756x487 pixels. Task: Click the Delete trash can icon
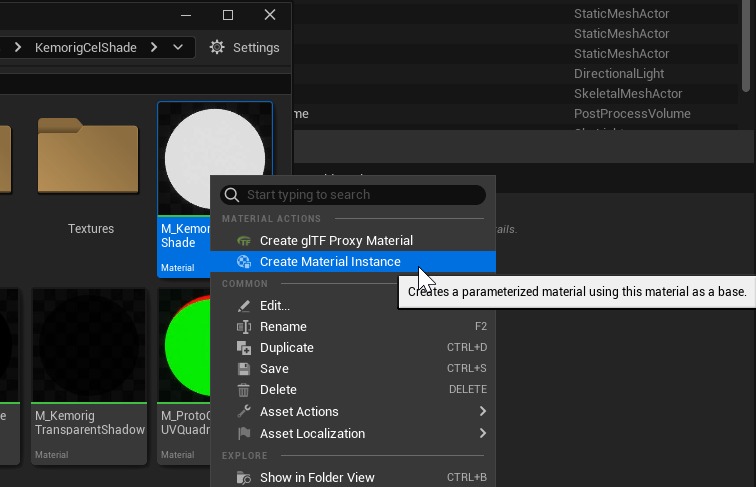pyautogui.click(x=243, y=390)
